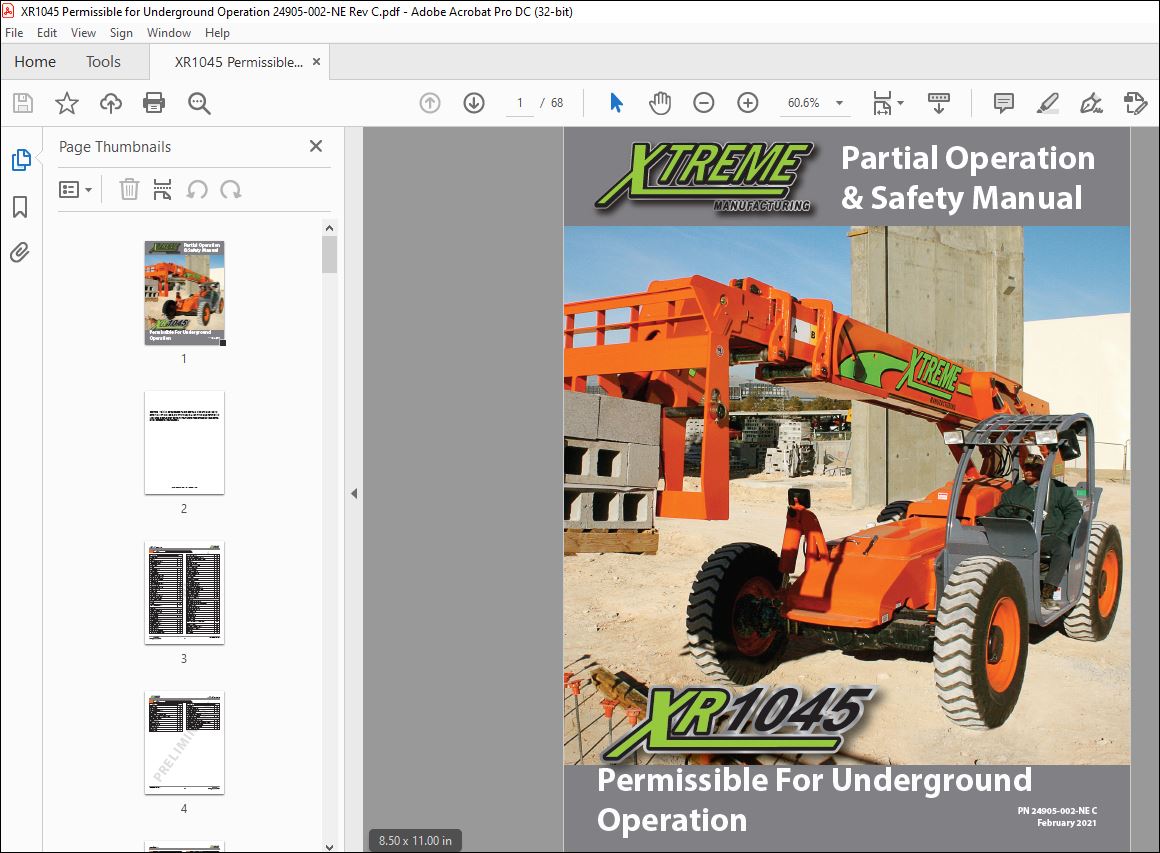Activate the Hand pan tool
1160x853 pixels.
click(x=660, y=103)
